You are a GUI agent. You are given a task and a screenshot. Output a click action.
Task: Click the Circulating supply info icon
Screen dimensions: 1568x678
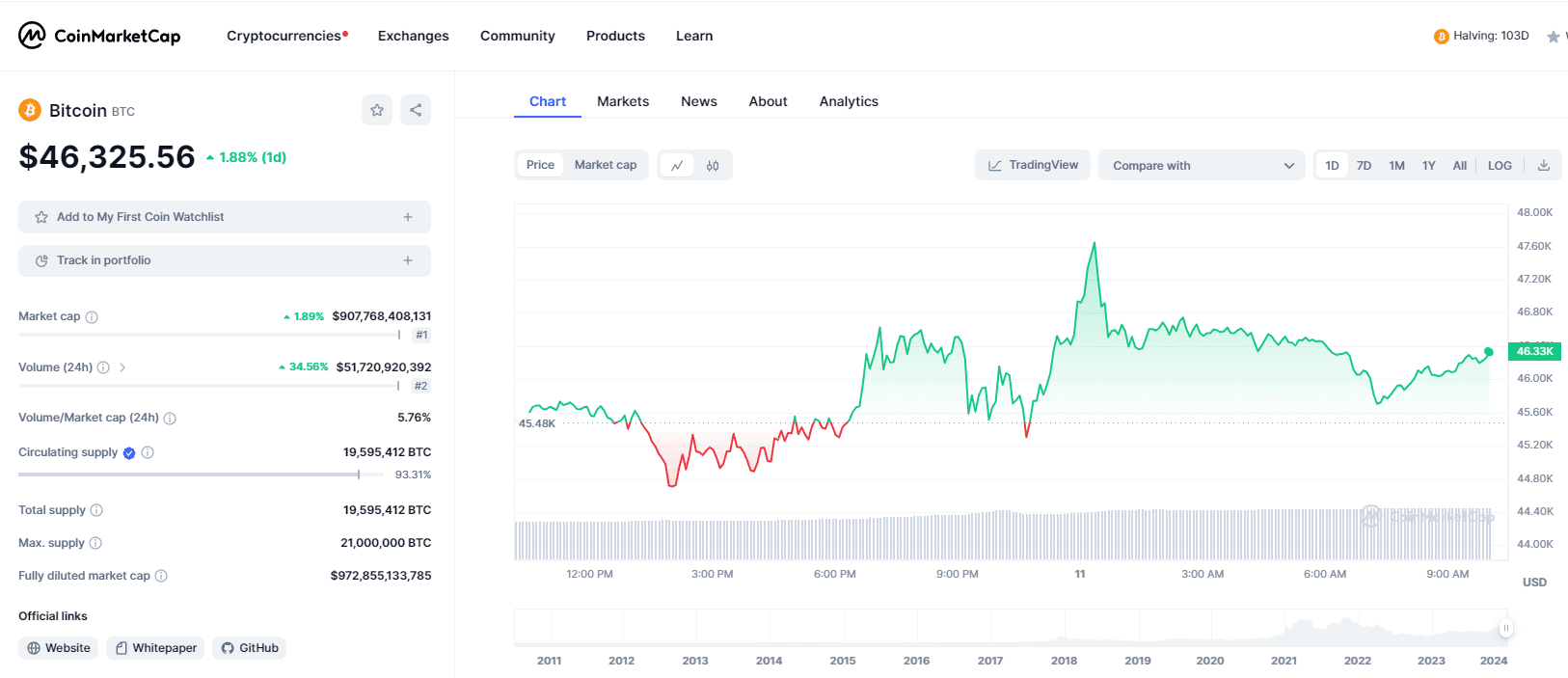coord(148,452)
